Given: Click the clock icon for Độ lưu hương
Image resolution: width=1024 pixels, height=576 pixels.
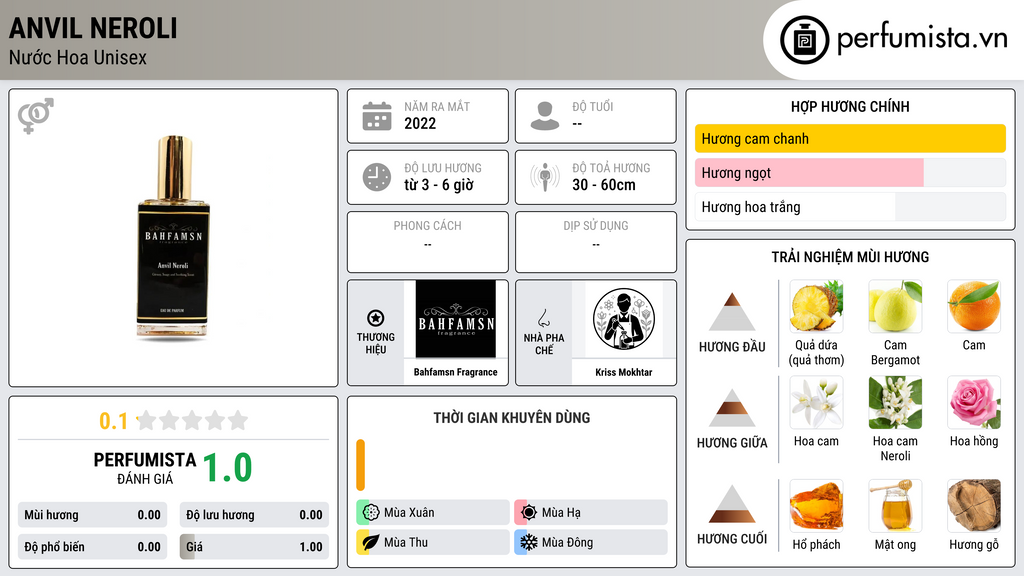Looking at the screenshot, I should point(377,177).
